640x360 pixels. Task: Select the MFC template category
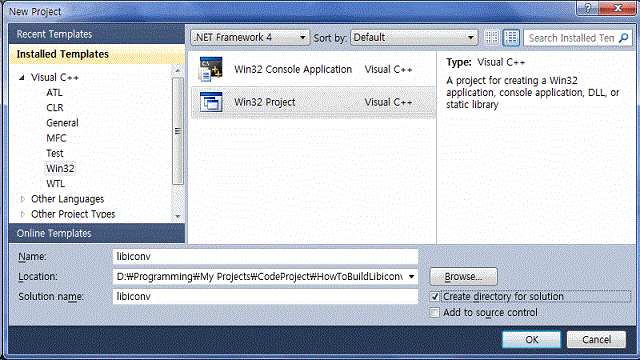[56, 138]
